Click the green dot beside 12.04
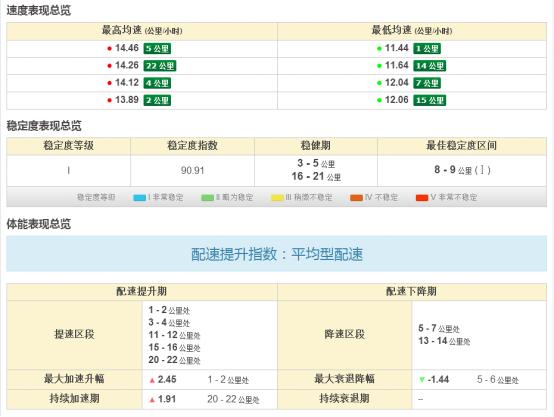 coord(379,83)
